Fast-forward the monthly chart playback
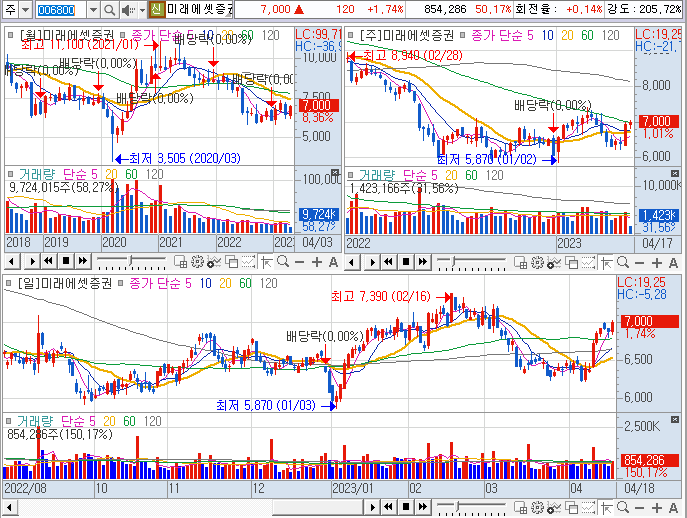The image size is (687, 518). click(82, 262)
